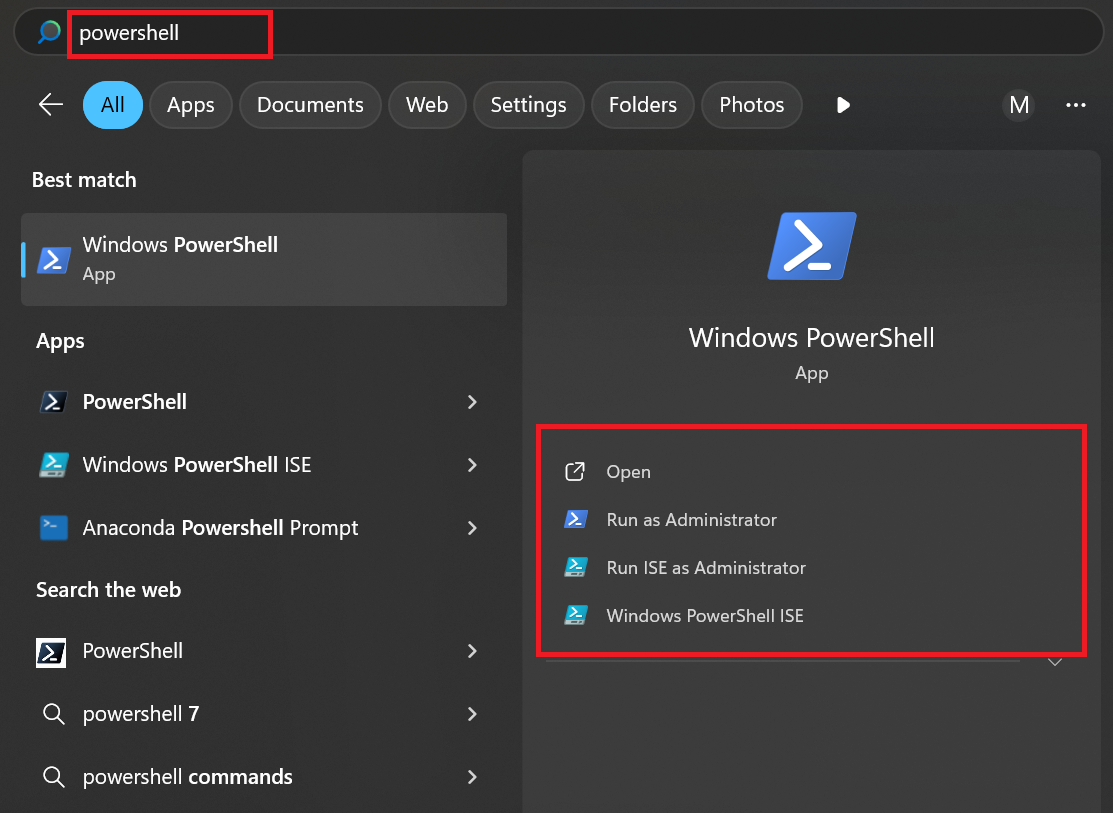Switch to the Apps filter tab
This screenshot has height=813, width=1113.
pos(190,105)
